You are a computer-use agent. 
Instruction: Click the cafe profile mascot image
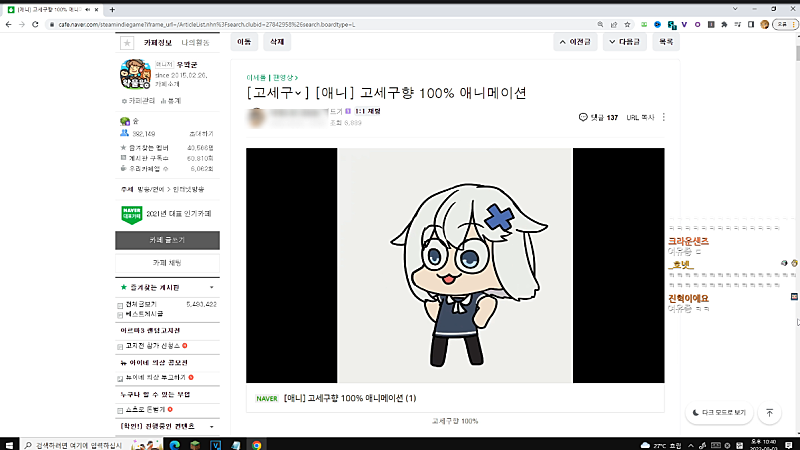click(x=135, y=74)
